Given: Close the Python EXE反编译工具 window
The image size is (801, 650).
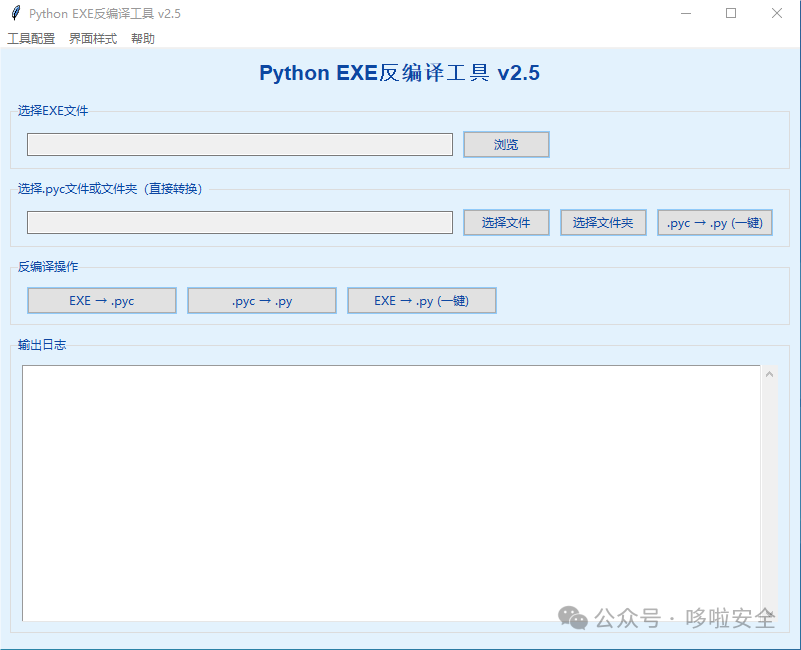Looking at the screenshot, I should (x=776, y=13).
